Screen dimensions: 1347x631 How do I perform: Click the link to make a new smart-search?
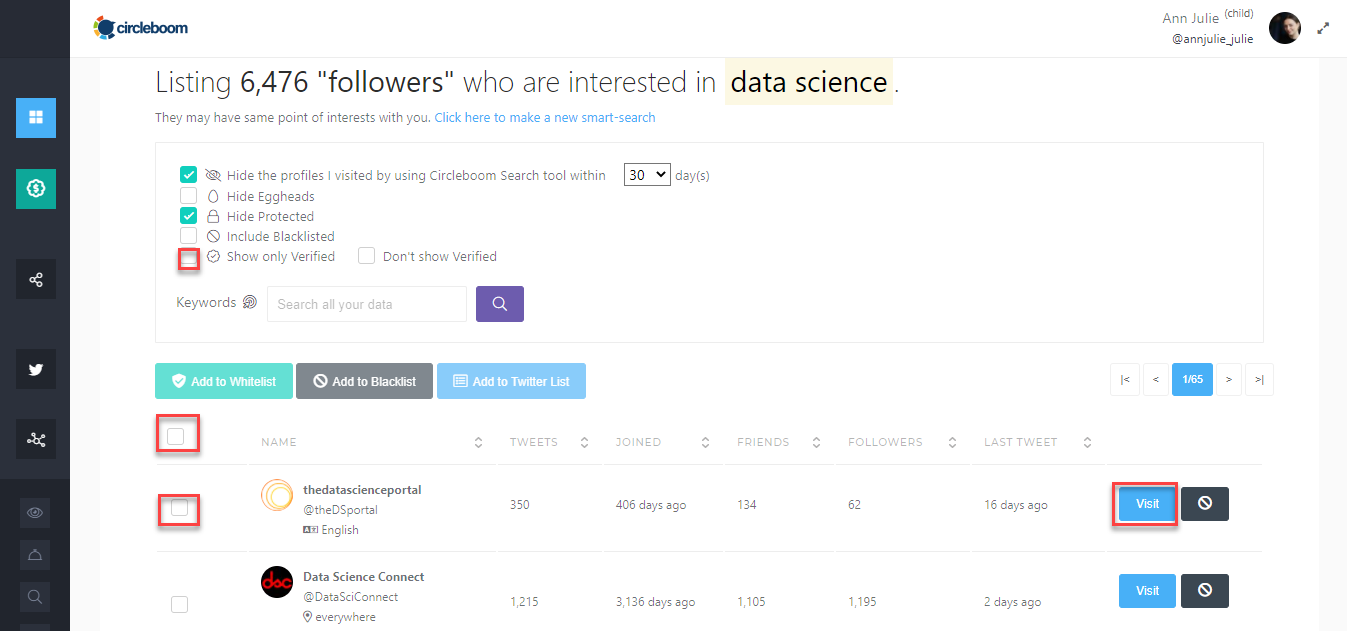(x=545, y=118)
